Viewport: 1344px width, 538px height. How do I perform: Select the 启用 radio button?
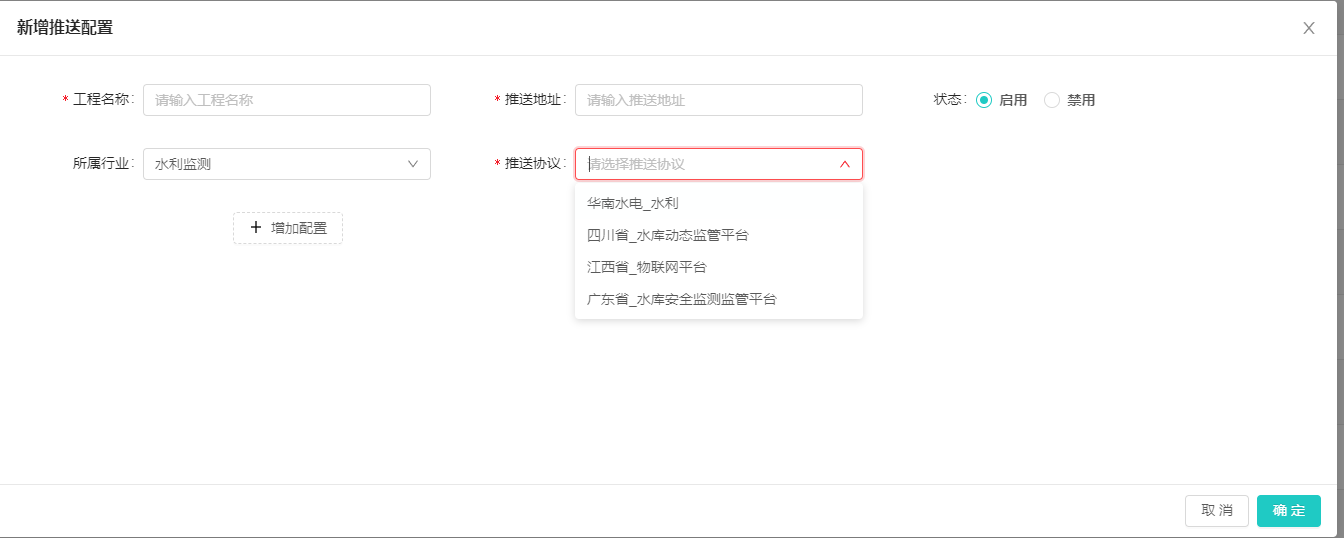984,100
